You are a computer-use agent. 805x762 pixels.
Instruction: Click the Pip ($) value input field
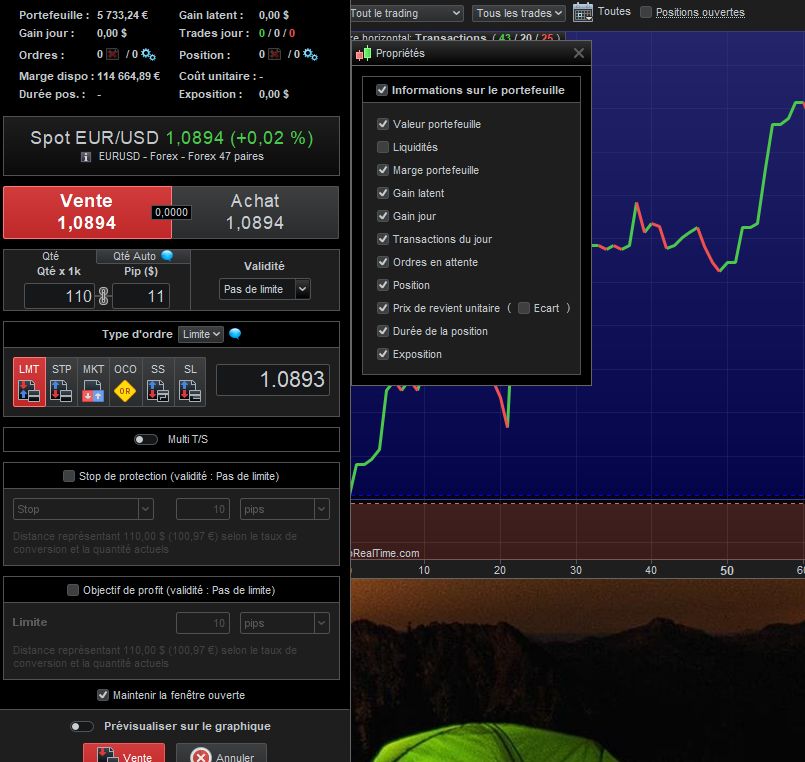point(141,296)
